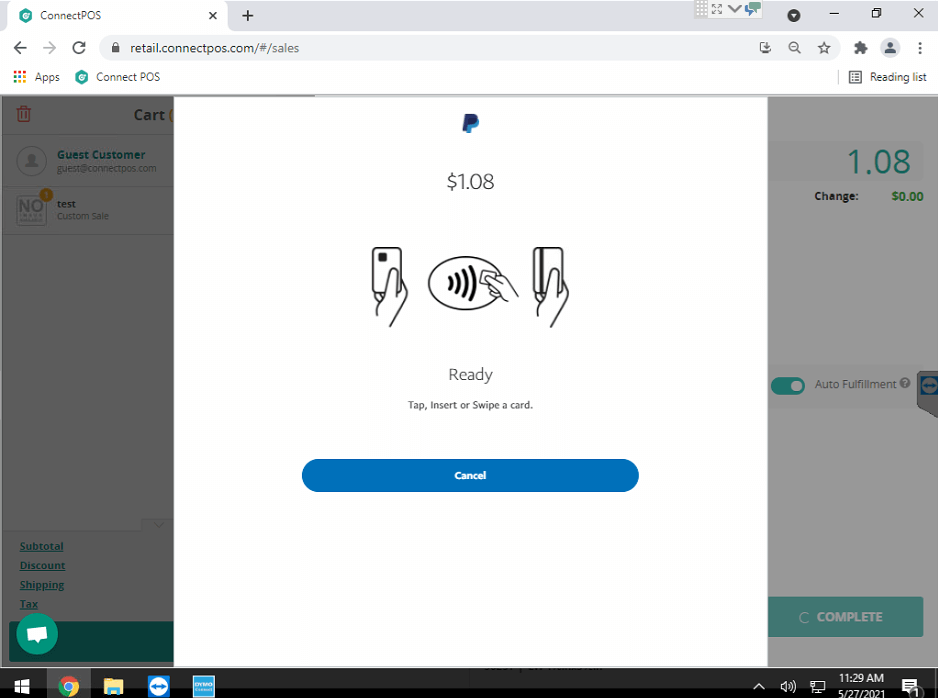Click the Ready status text
This screenshot has width=938, height=698.
point(470,374)
